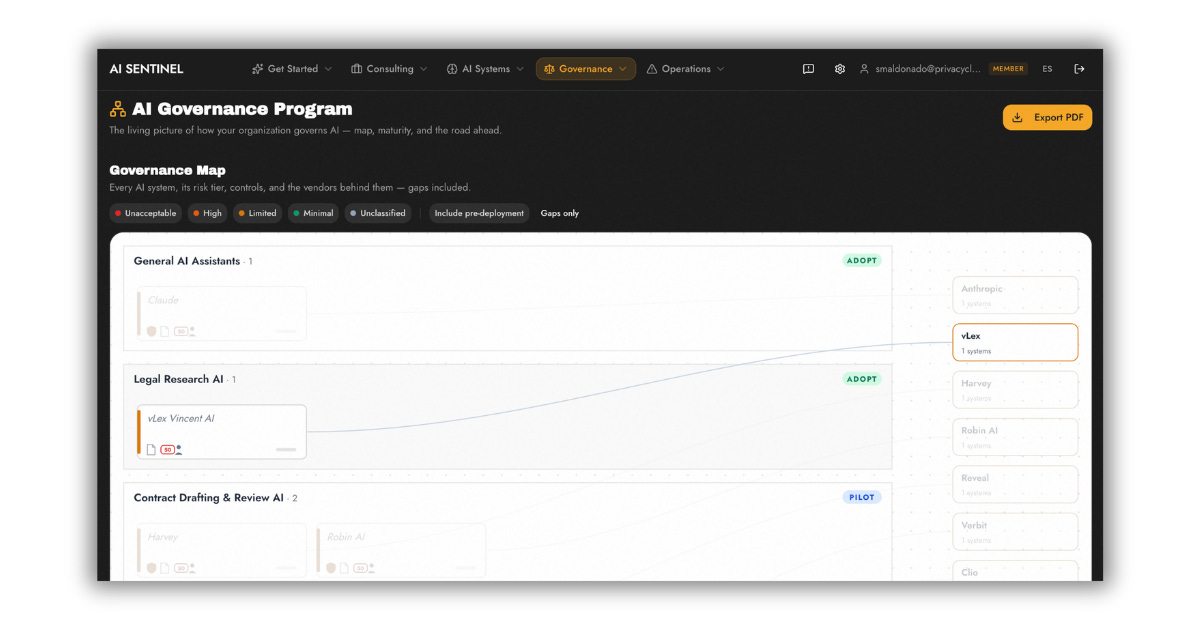Click the shield icon on the Claude card
The height and width of the screenshot is (630, 1200).
click(152, 331)
